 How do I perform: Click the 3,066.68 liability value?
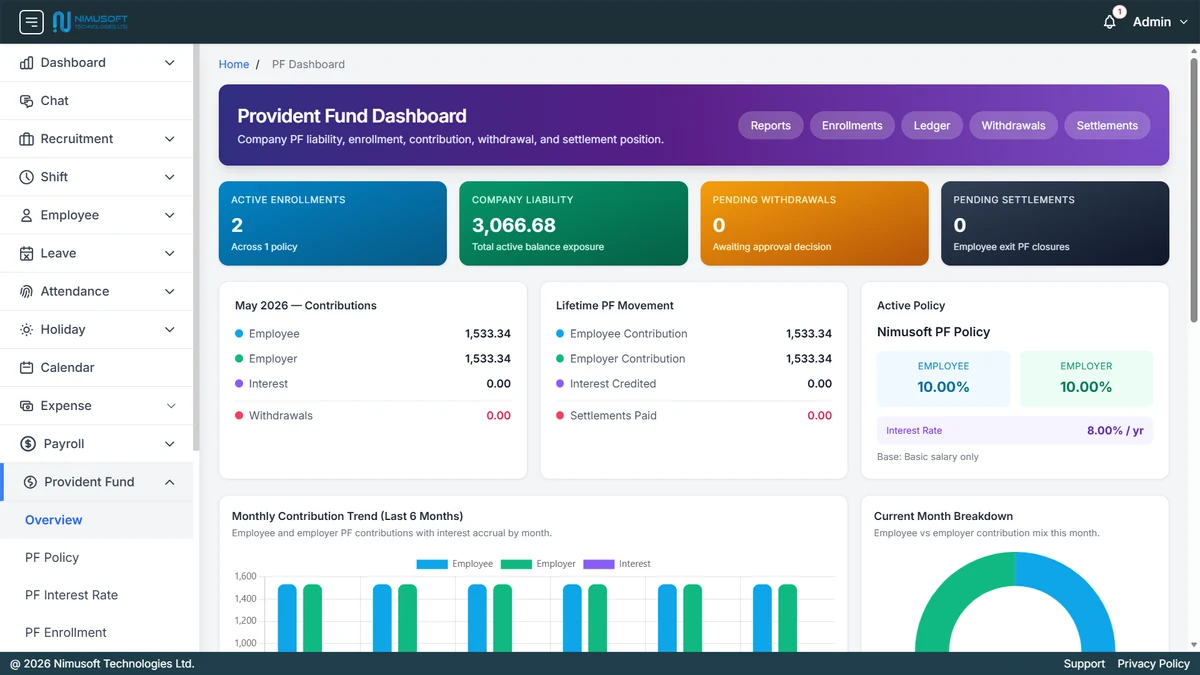(x=514, y=225)
